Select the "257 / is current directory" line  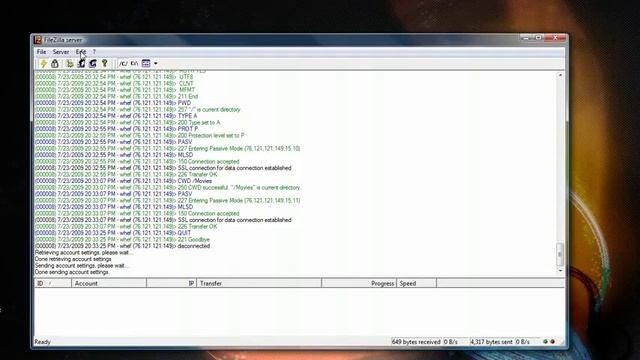click(138, 109)
